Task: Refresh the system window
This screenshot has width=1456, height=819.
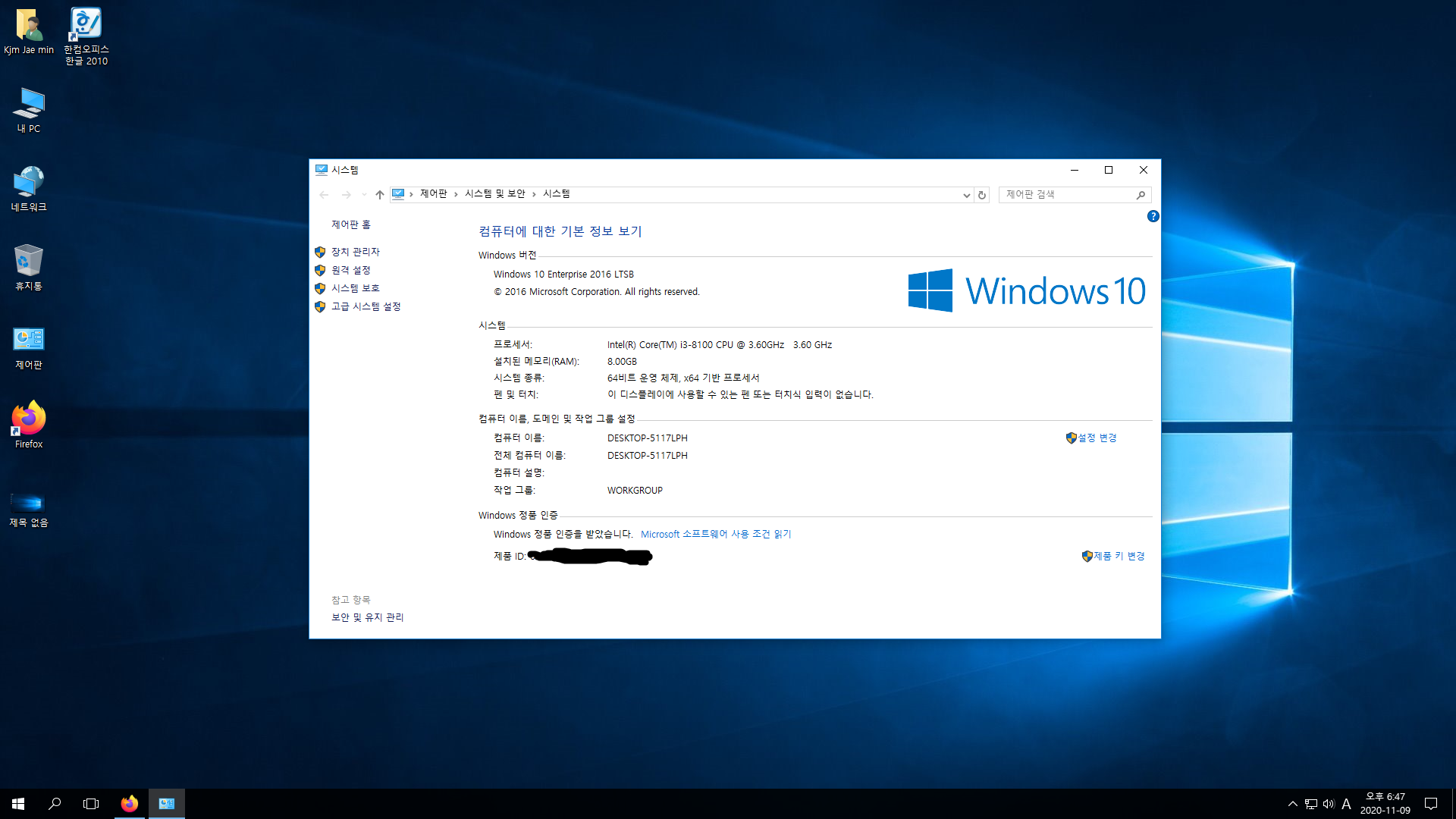Action: click(x=982, y=195)
